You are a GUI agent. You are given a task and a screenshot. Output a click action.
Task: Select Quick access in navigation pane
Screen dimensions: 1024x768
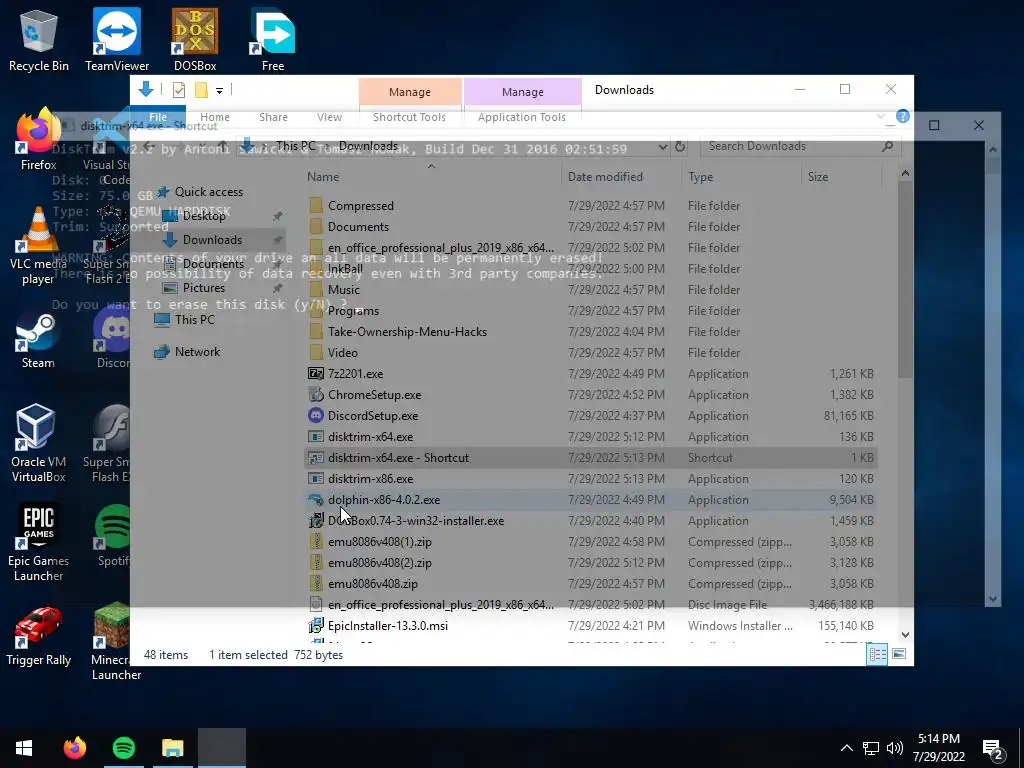click(x=199, y=192)
